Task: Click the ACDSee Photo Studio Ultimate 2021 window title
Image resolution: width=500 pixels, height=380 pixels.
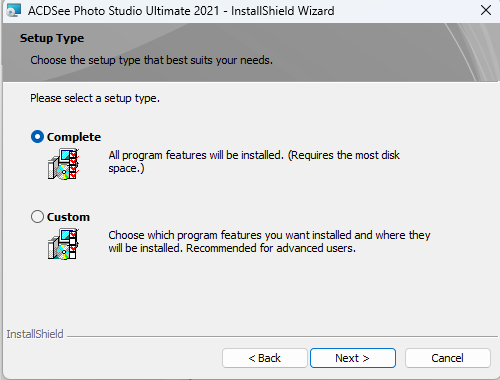Action: pyautogui.click(x=181, y=11)
